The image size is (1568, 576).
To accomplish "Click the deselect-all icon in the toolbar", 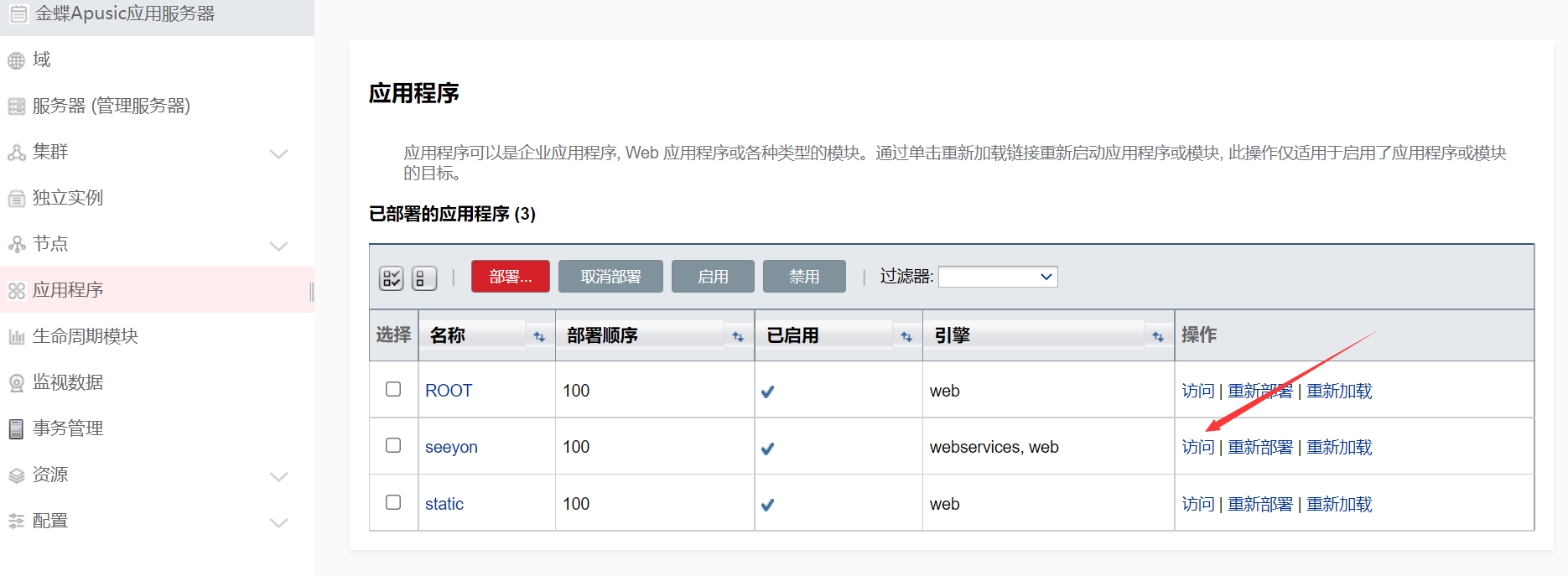I will tap(424, 278).
